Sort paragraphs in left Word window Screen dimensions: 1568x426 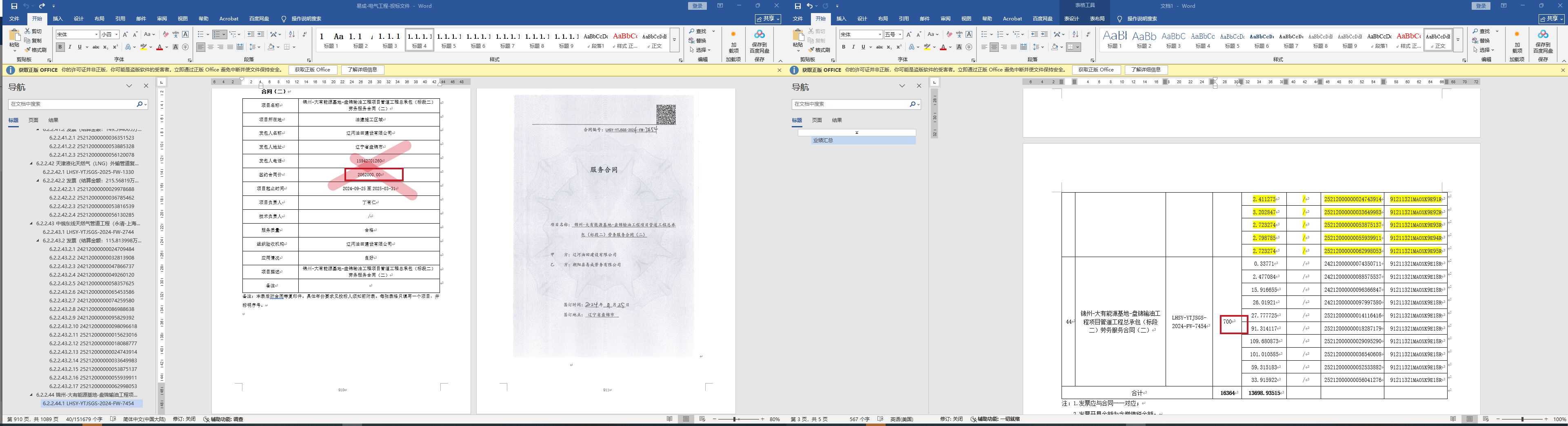[291, 35]
